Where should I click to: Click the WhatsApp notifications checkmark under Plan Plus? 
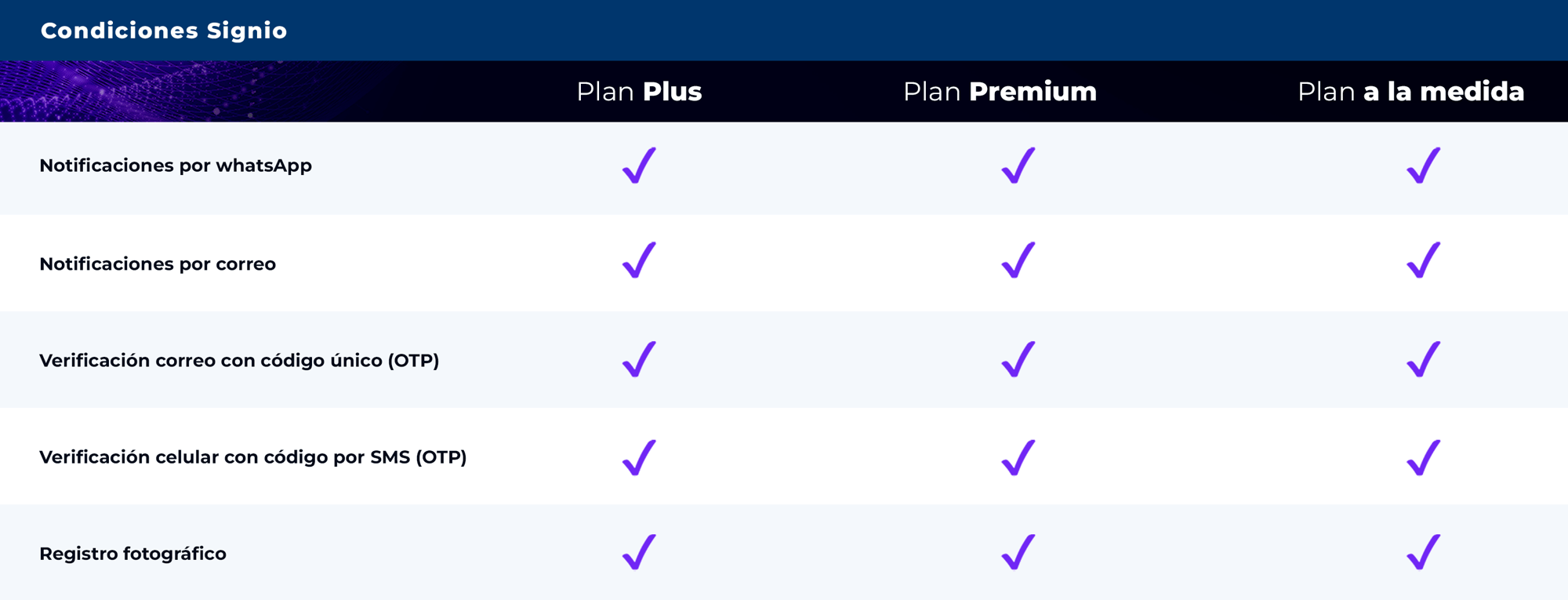(x=639, y=165)
